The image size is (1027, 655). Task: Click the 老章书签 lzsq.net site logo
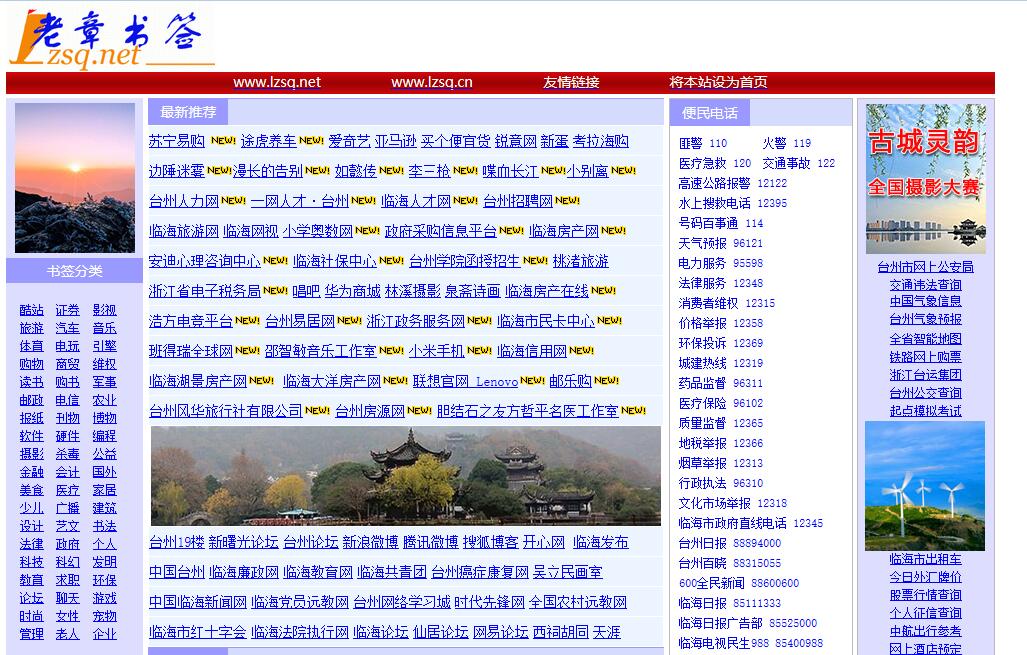click(x=111, y=39)
